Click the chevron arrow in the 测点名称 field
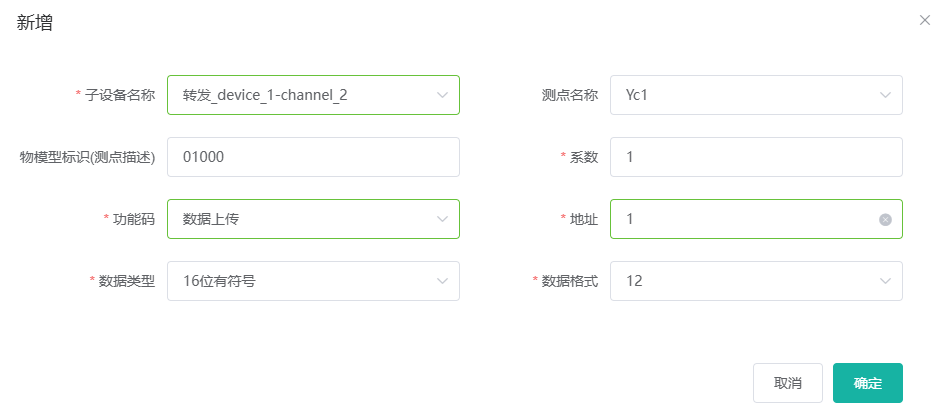This screenshot has width=950, height=412. pyautogui.click(x=885, y=95)
